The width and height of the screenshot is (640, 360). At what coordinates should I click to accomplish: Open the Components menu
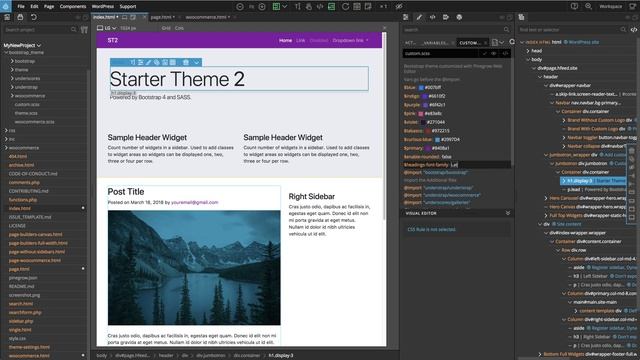pyautogui.click(x=73, y=7)
